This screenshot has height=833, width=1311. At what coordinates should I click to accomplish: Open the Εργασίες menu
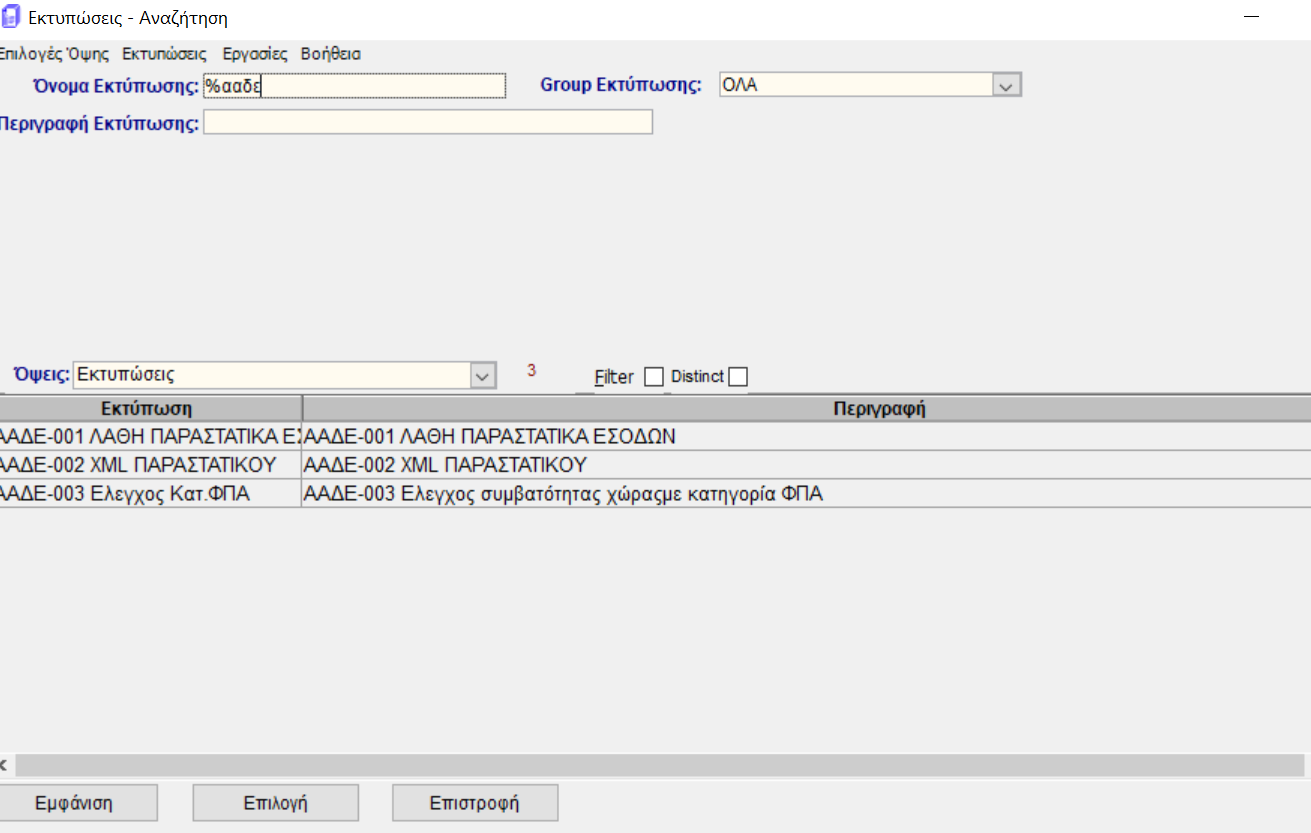point(254,54)
